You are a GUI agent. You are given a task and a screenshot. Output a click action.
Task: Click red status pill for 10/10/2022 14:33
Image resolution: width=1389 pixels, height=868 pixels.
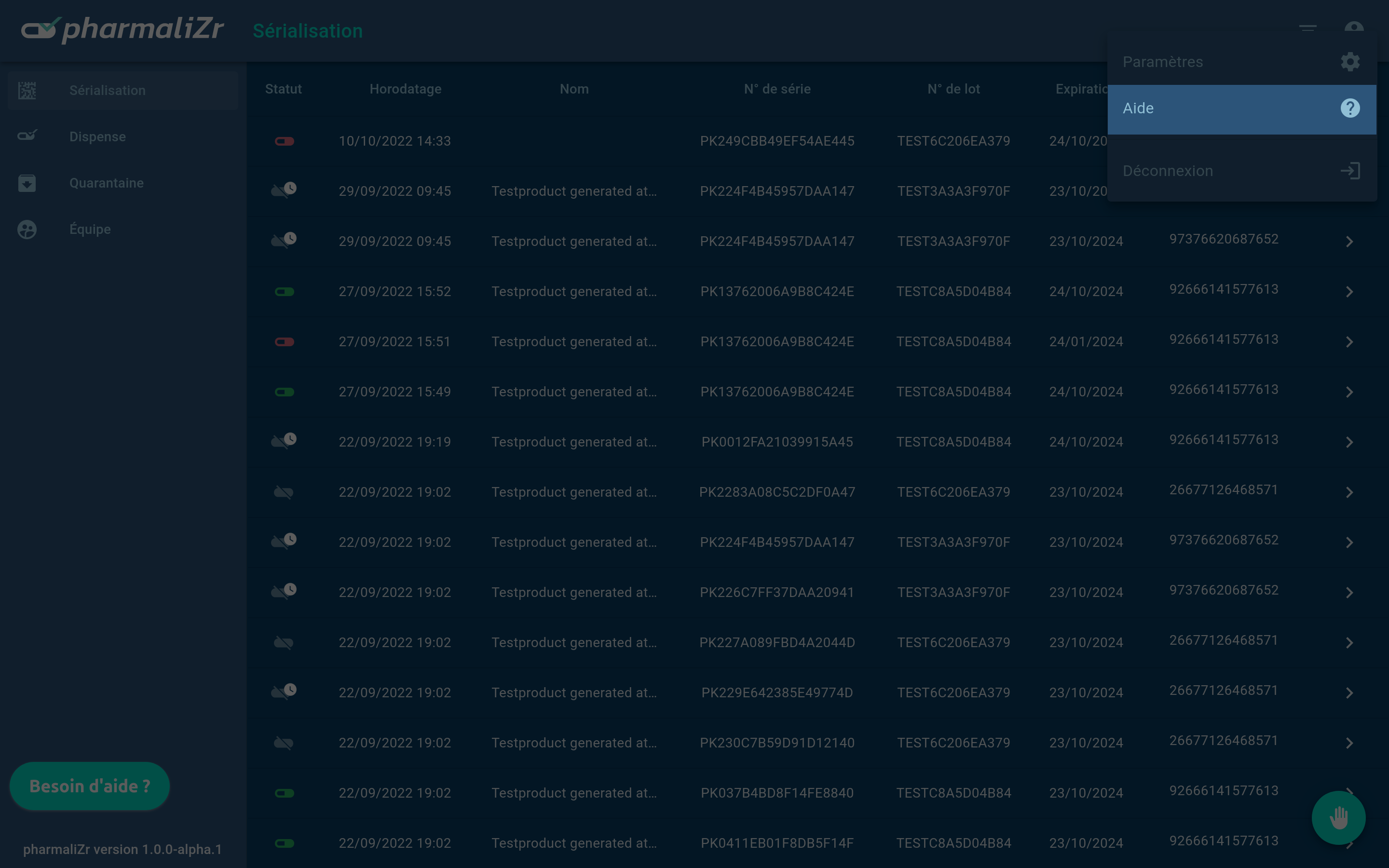click(x=284, y=141)
